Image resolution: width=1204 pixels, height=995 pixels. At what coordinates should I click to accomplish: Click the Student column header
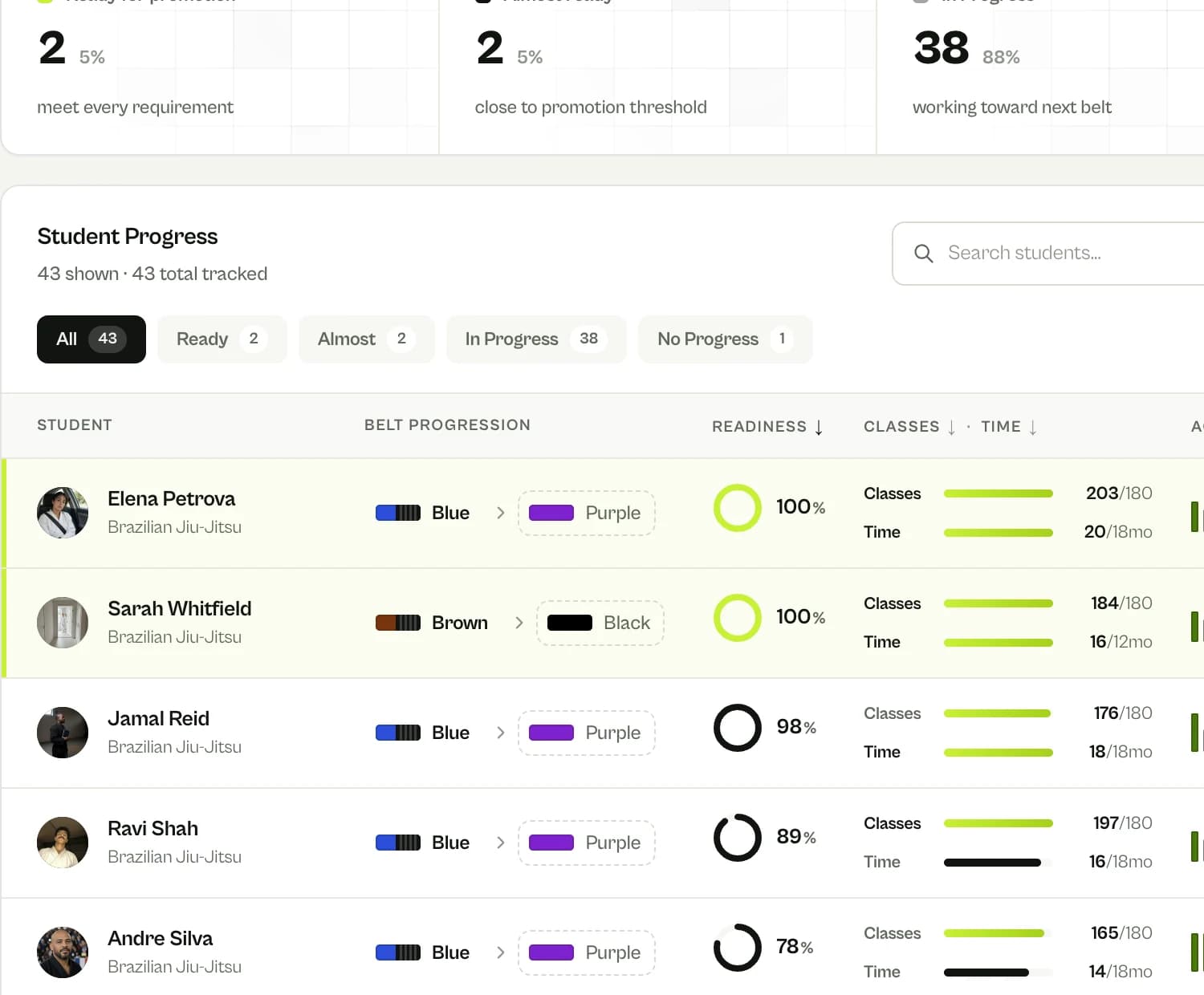tap(75, 425)
